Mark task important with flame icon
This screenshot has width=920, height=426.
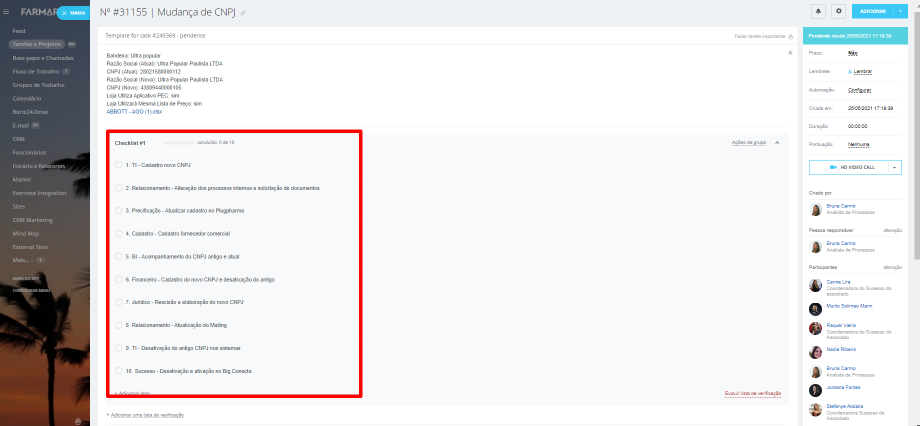tap(791, 36)
